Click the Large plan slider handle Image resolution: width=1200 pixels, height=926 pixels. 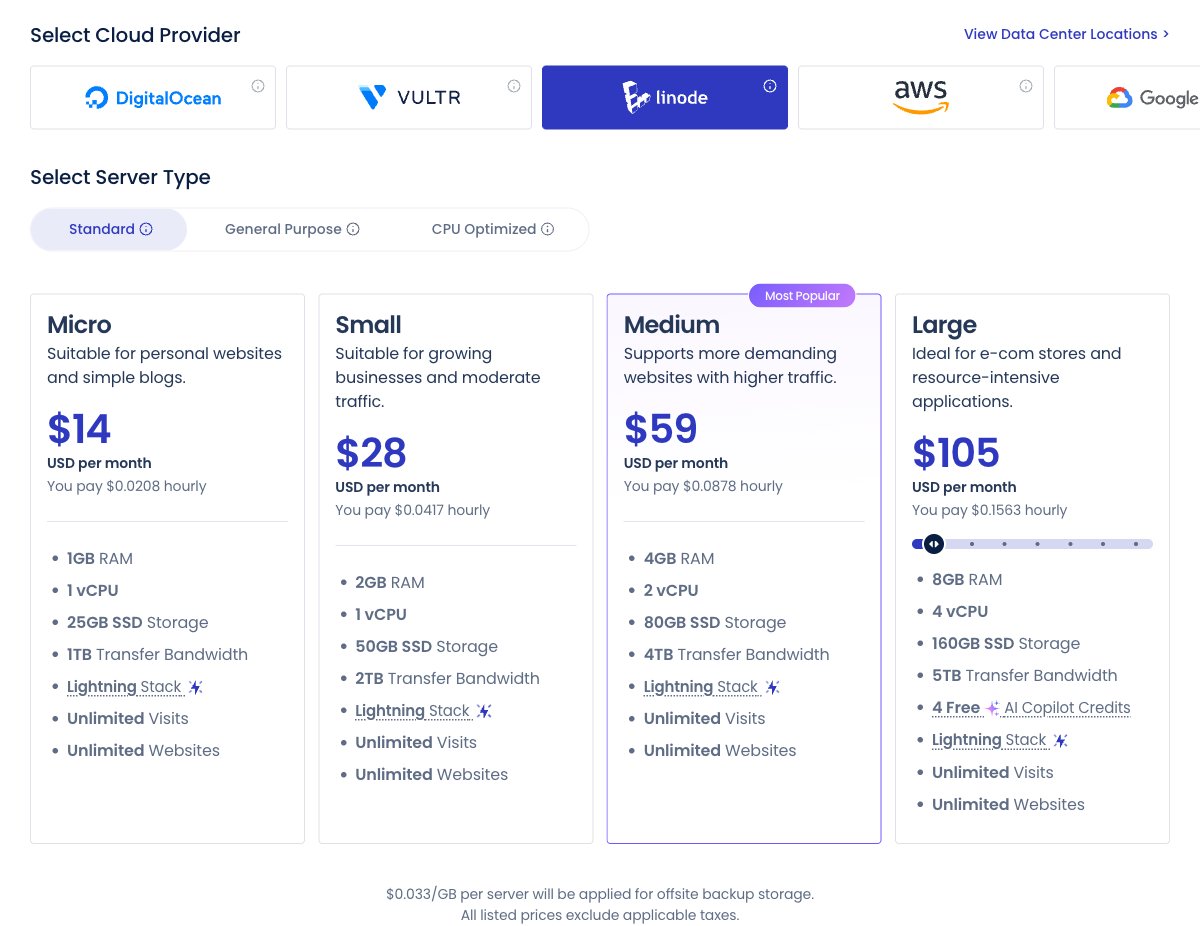click(933, 544)
